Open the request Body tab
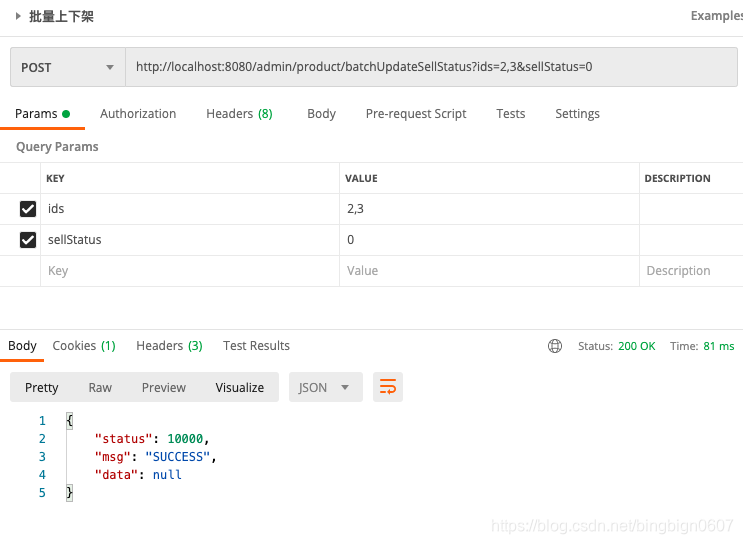743x544 pixels. tap(321, 114)
